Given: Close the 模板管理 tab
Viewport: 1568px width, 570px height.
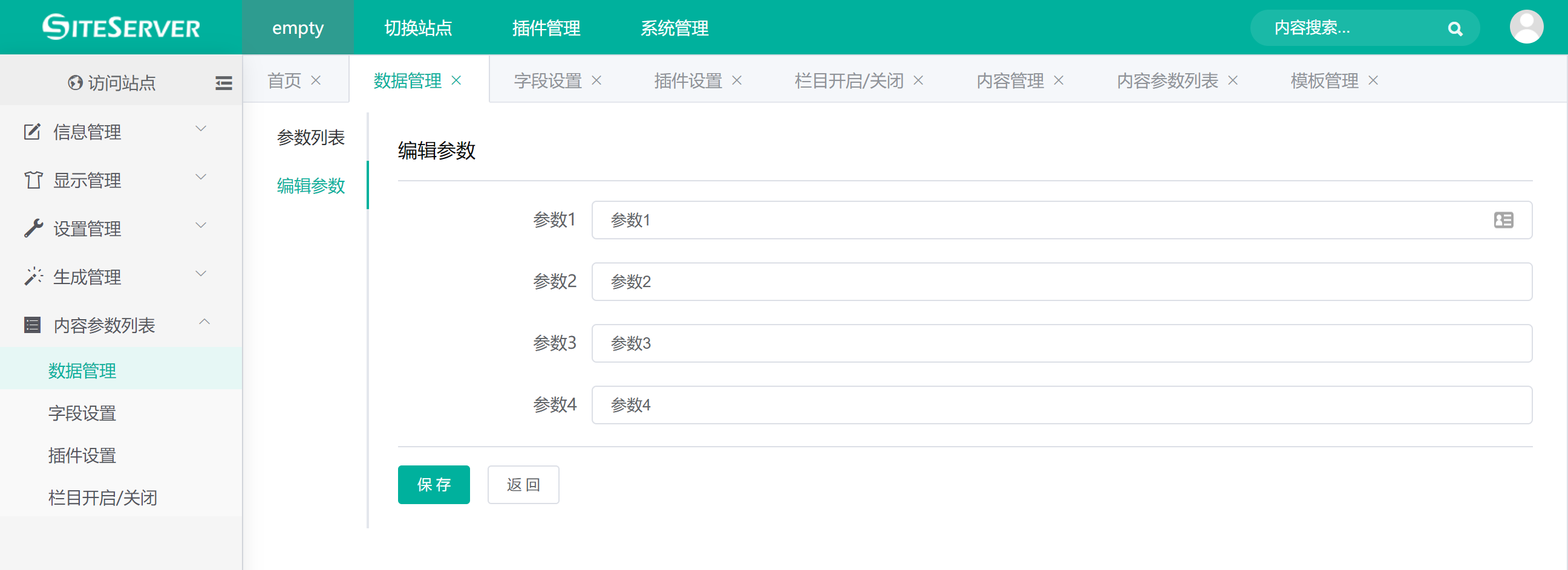Looking at the screenshot, I should coord(1373,80).
